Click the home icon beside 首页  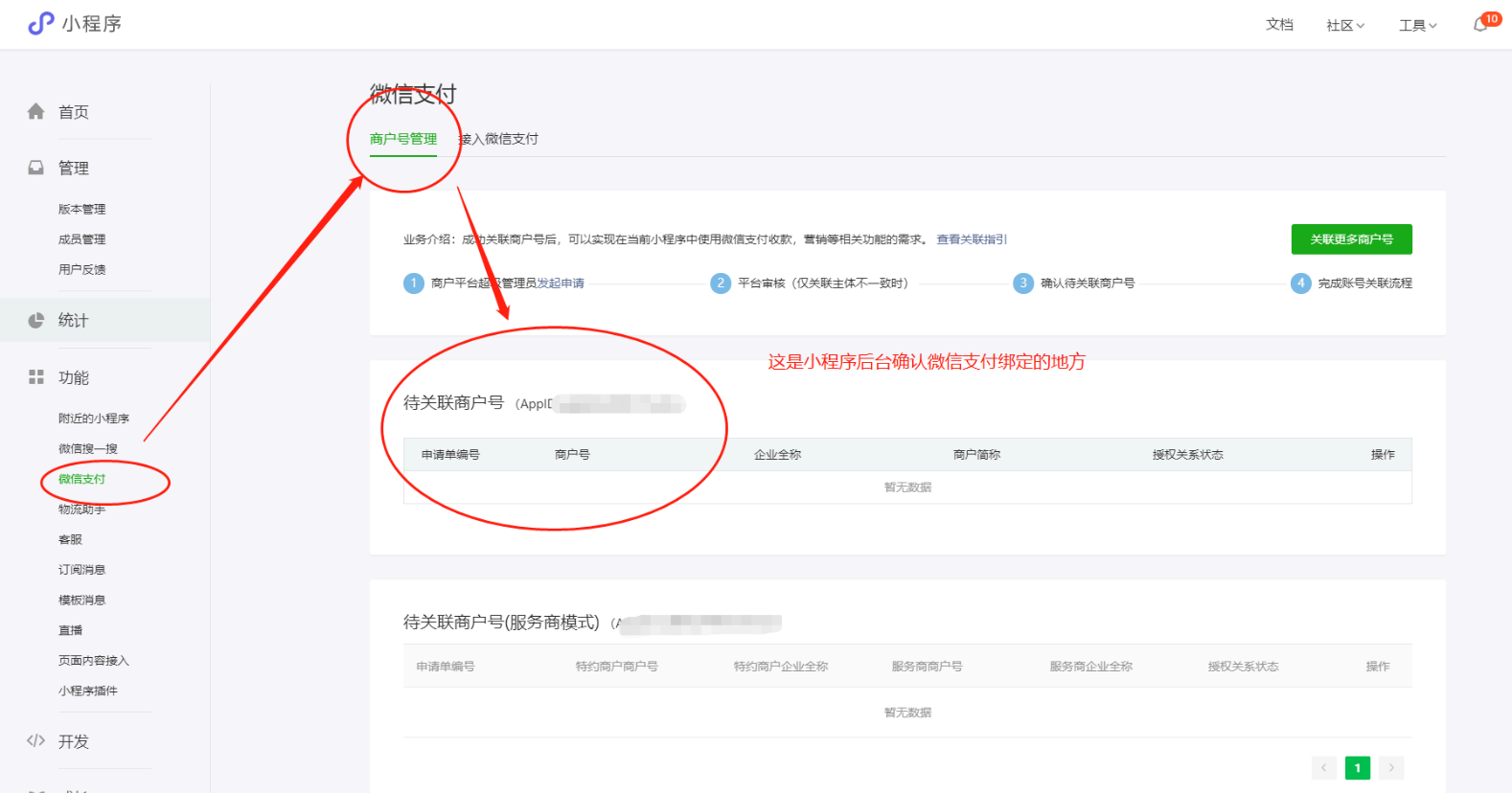click(36, 112)
